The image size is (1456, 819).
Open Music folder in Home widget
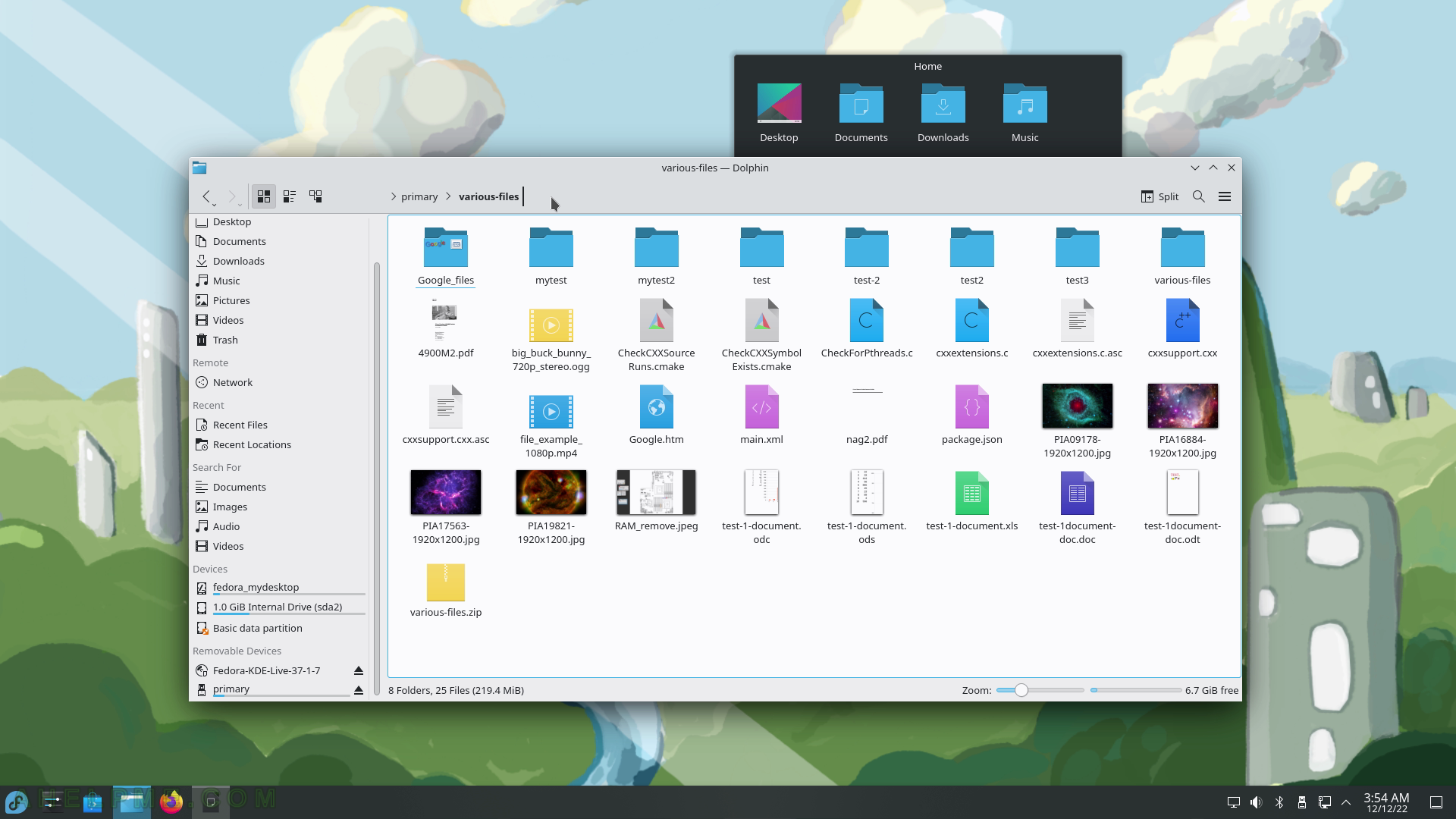pos(1025,113)
